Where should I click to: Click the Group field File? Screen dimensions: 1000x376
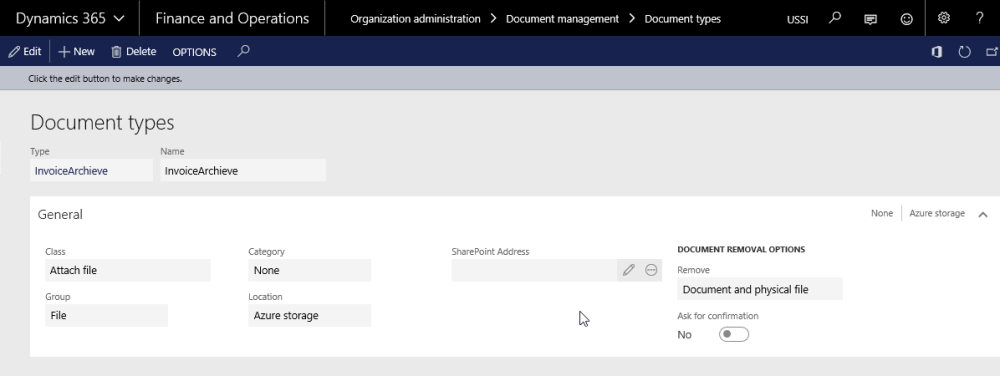point(106,315)
